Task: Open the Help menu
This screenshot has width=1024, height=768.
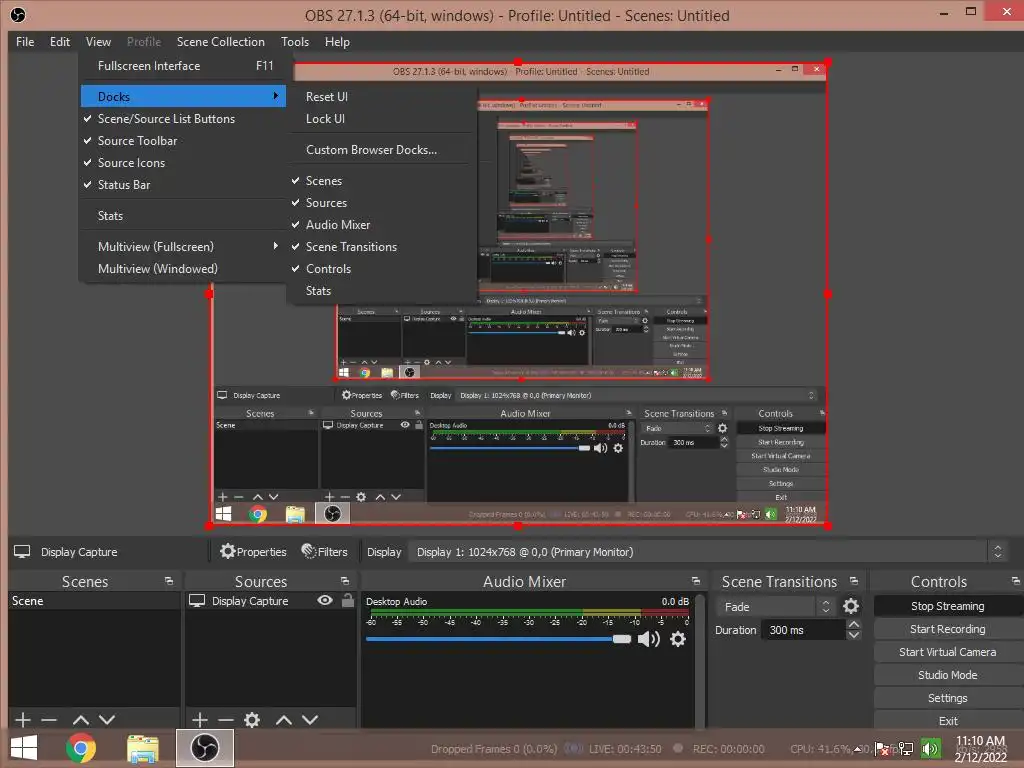Action: (x=337, y=42)
